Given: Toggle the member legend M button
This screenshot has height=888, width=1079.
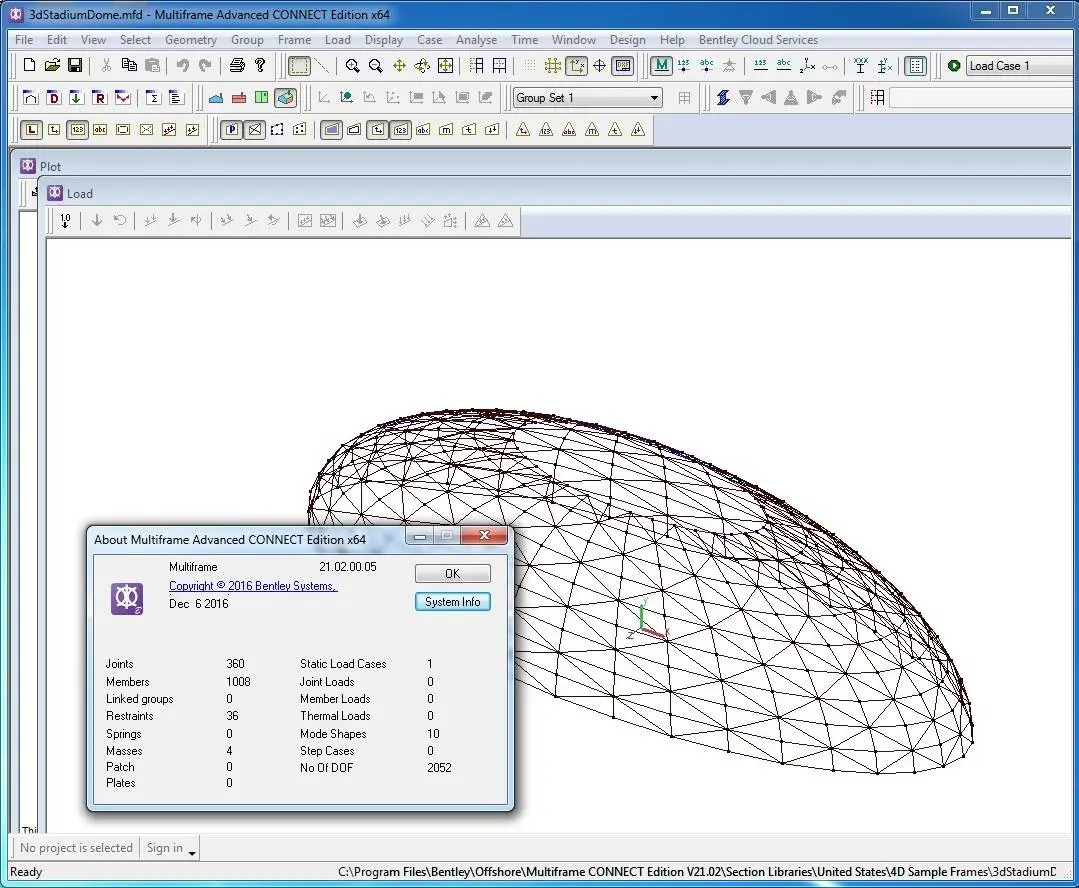Looking at the screenshot, I should [x=661, y=66].
